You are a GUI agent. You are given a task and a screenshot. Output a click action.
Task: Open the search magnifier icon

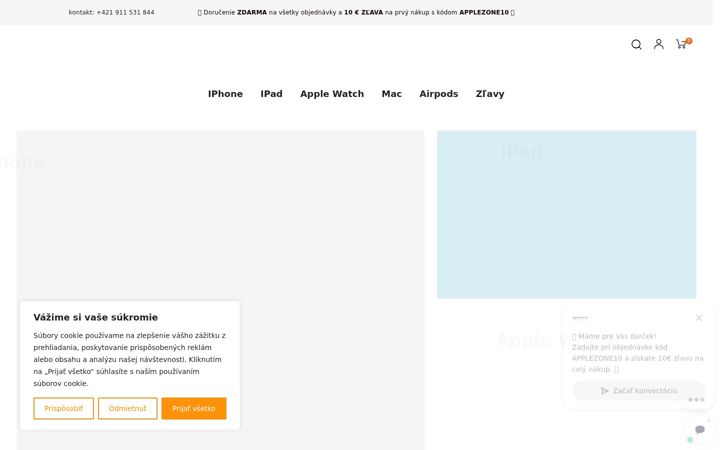point(636,44)
